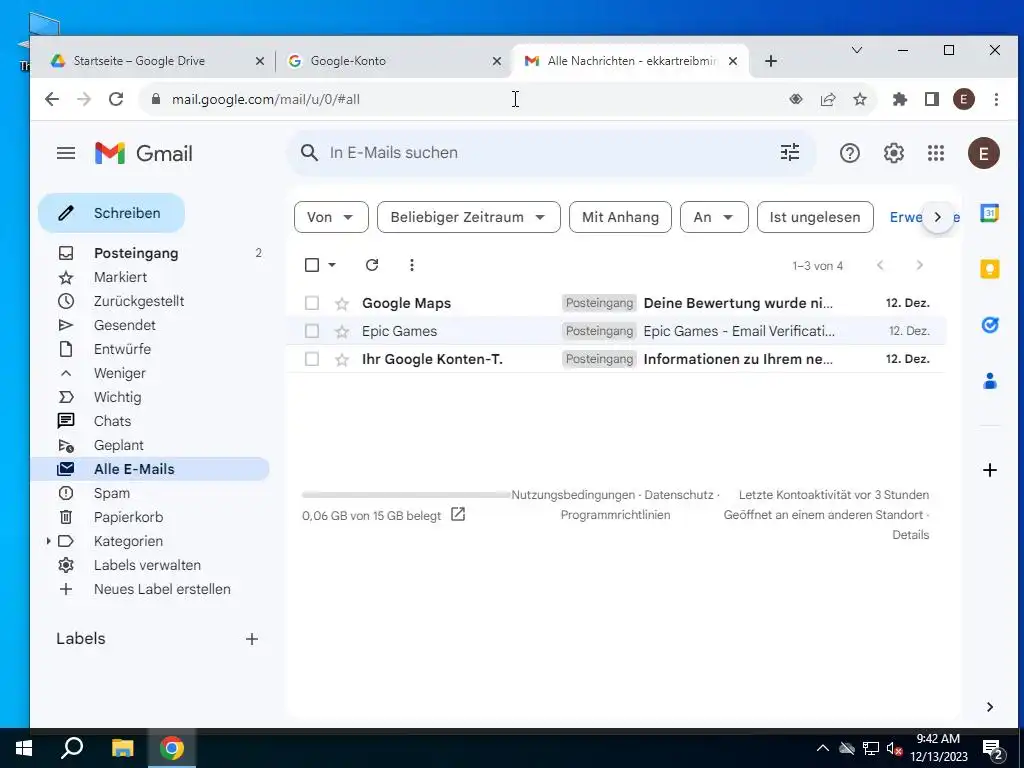Screen dimensions: 1024x768
Task: Open Programmrichtlinien link
Action: click(615, 515)
